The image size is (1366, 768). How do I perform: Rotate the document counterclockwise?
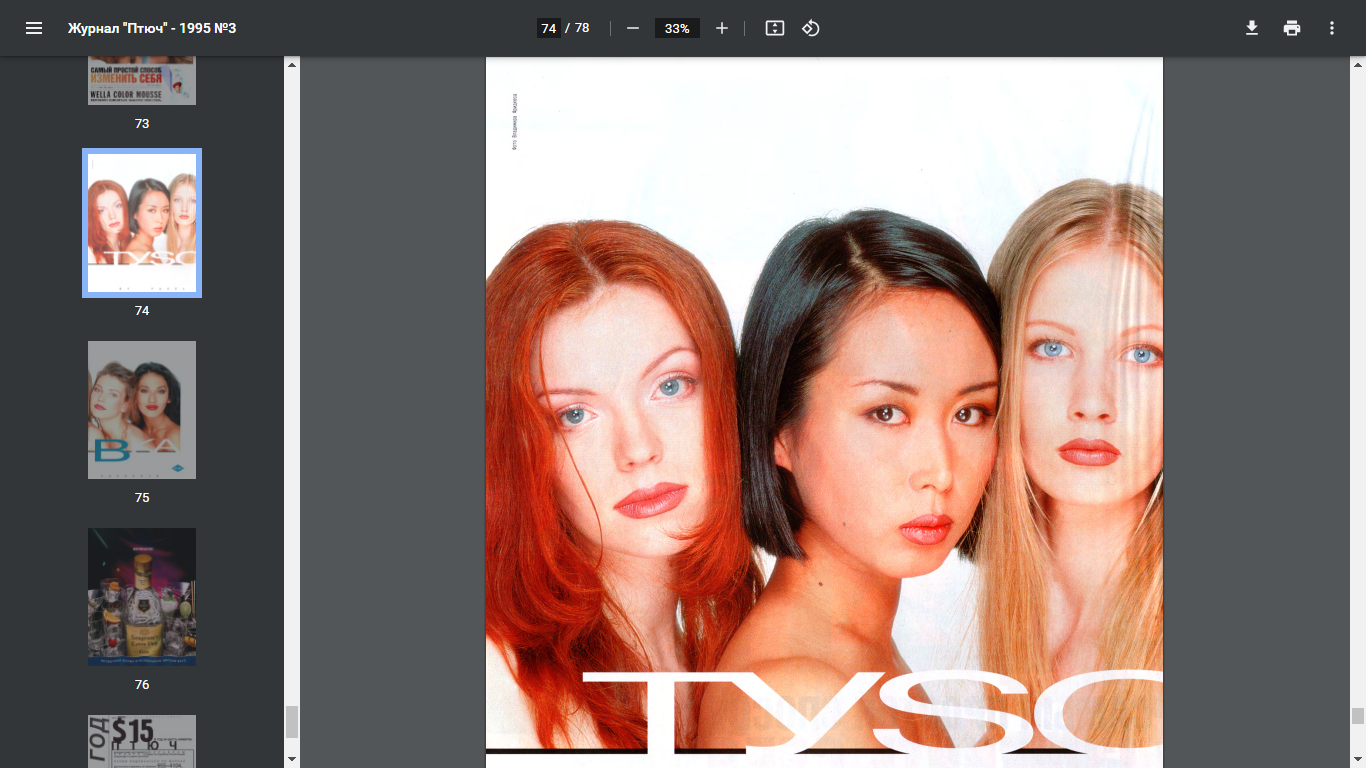[811, 28]
